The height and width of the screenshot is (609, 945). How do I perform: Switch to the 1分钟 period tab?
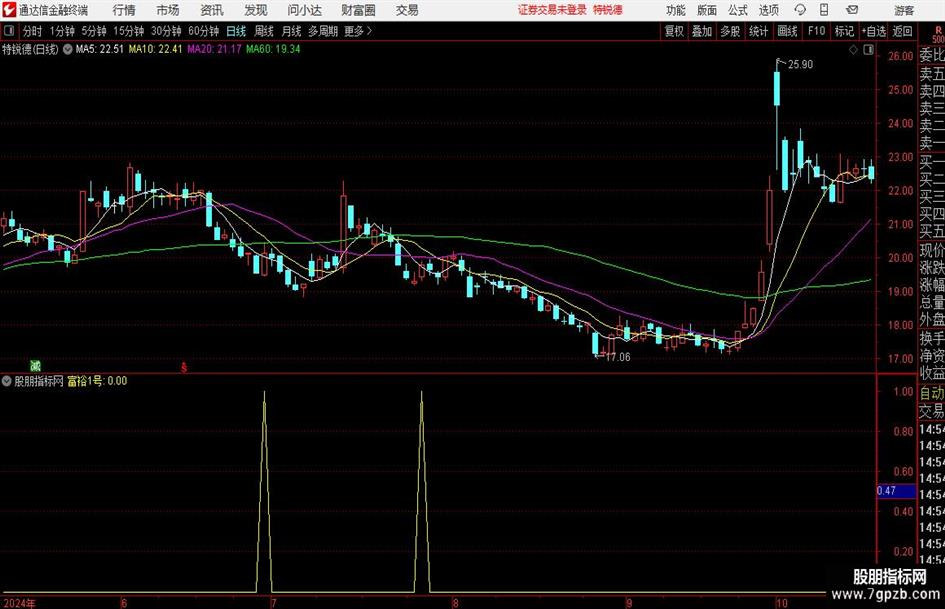point(62,31)
